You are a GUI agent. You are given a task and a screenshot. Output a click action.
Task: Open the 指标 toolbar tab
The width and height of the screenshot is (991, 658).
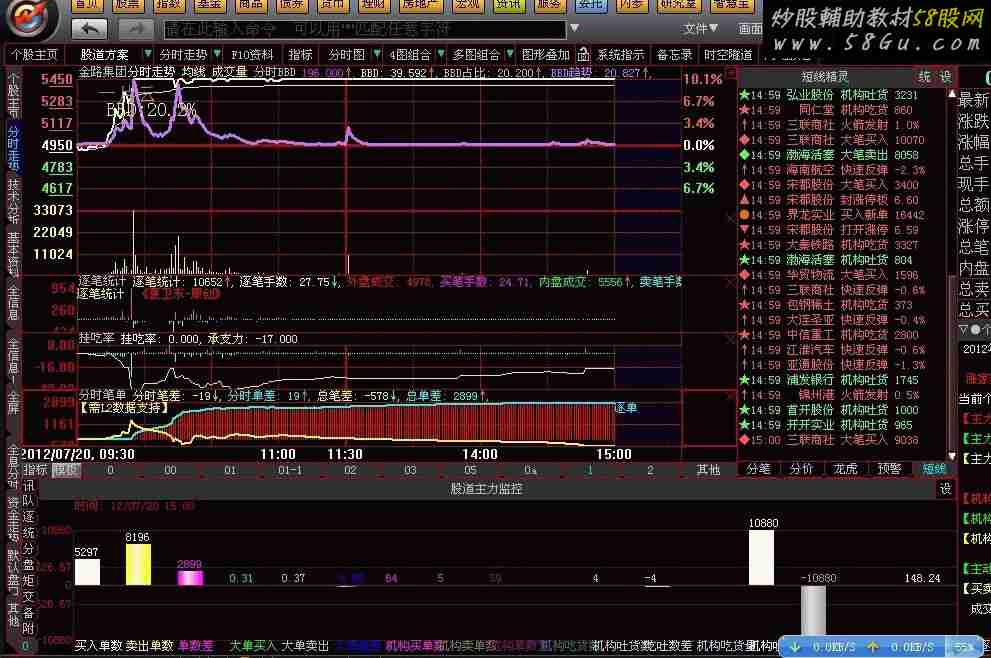tap(300, 55)
